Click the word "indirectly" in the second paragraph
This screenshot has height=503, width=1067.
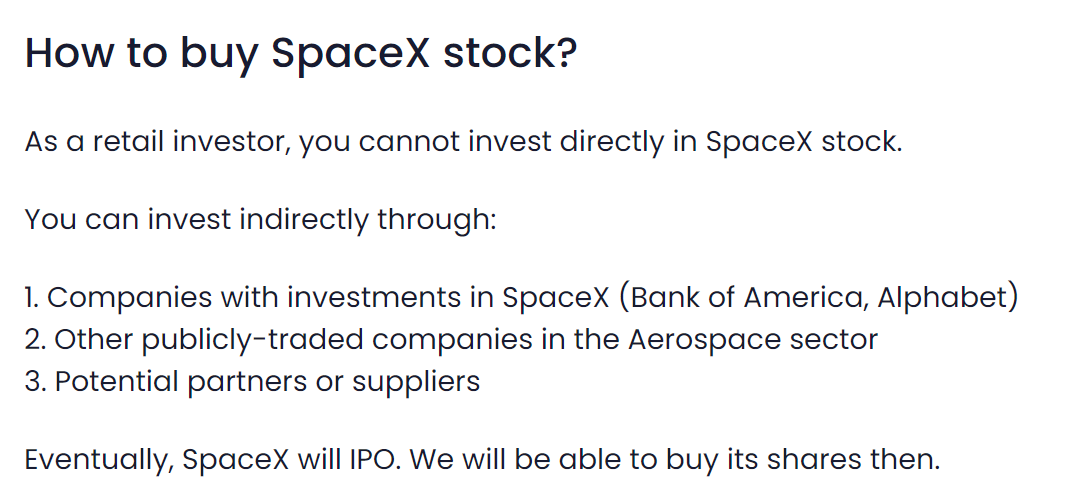[x=302, y=219]
